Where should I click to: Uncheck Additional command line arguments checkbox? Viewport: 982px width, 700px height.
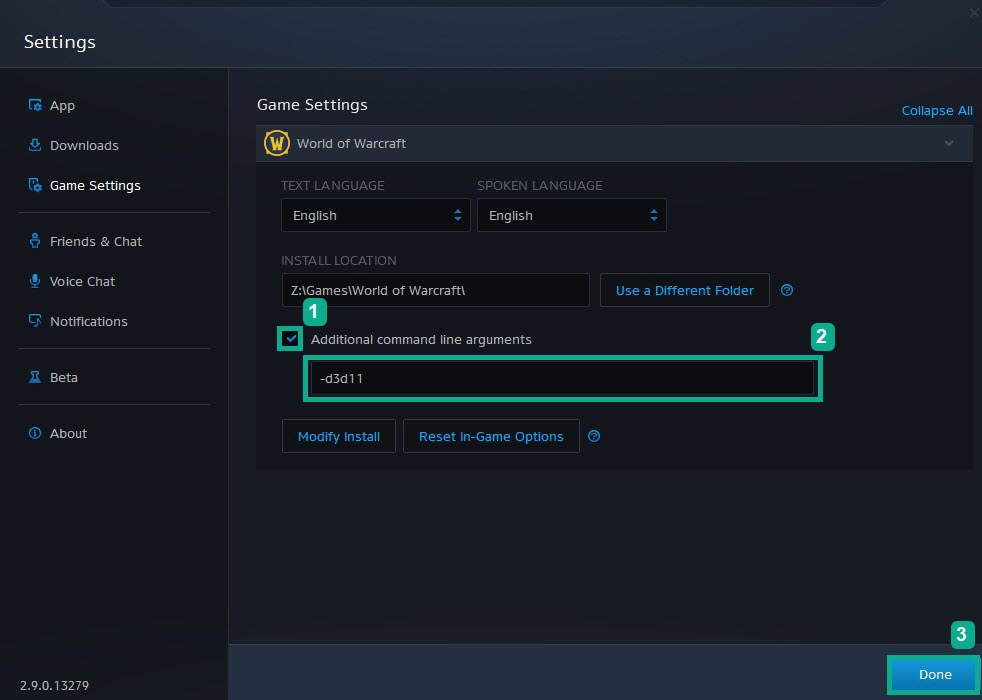pos(291,339)
